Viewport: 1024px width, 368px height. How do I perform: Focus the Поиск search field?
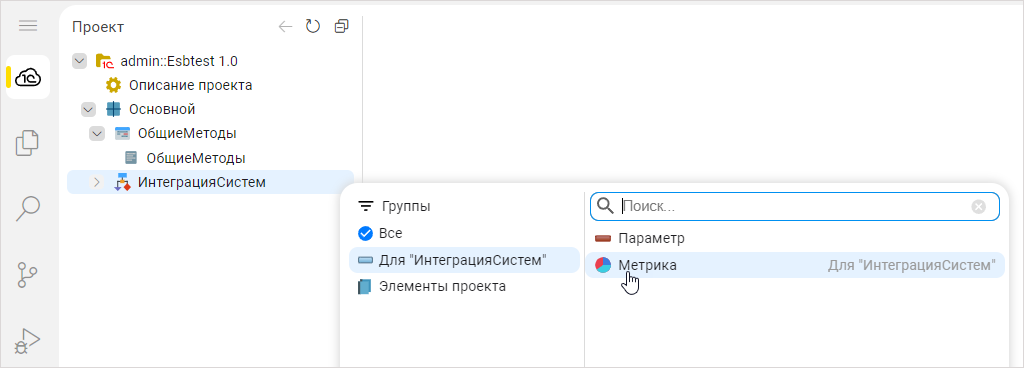794,207
